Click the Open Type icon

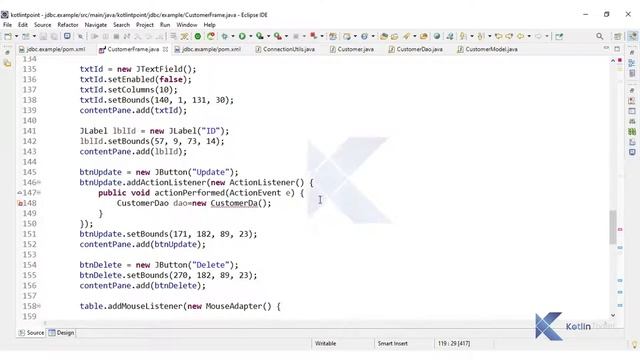coord(384,36)
